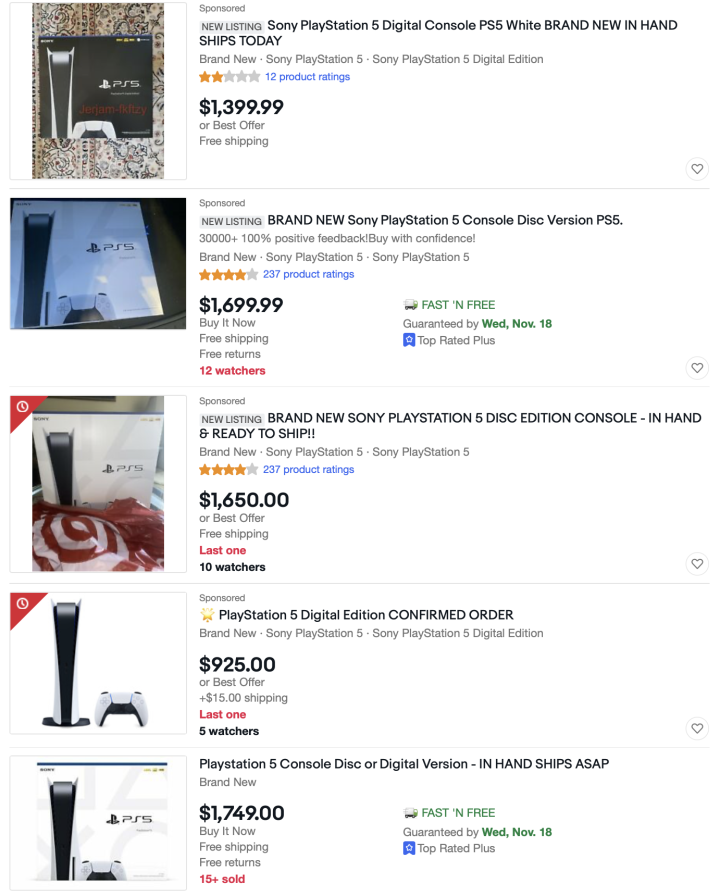Open 'Playstation 5 Console Disc or Digital Version' listing
This screenshot has height=896, width=720.
(404, 764)
